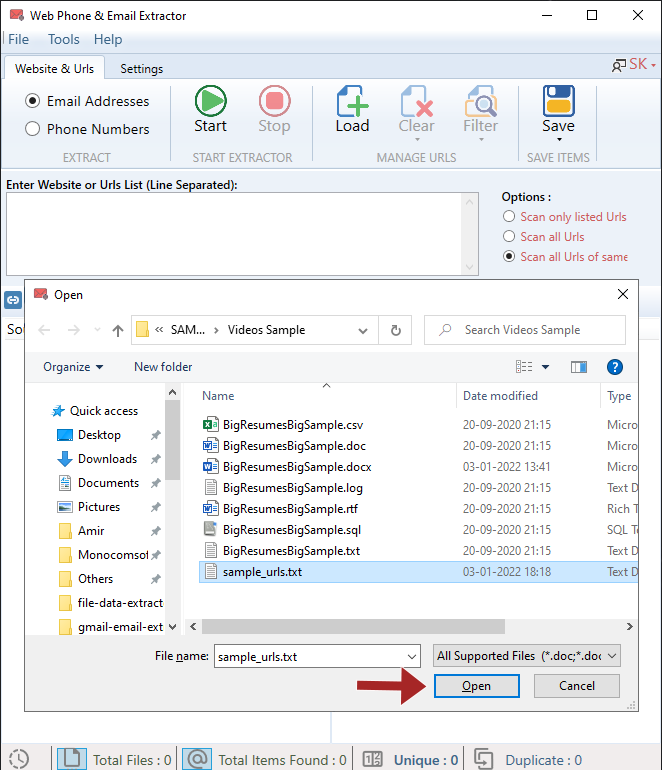Open recent locations dropdown chevron
Screen dimensions: 662x770
97,330
